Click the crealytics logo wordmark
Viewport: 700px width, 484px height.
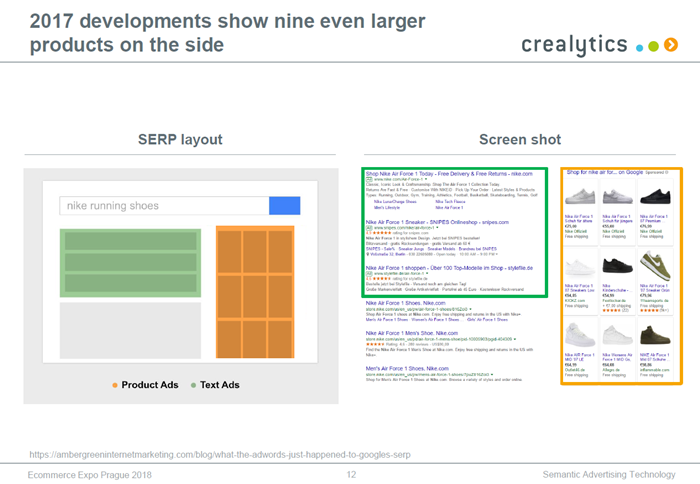(574, 45)
